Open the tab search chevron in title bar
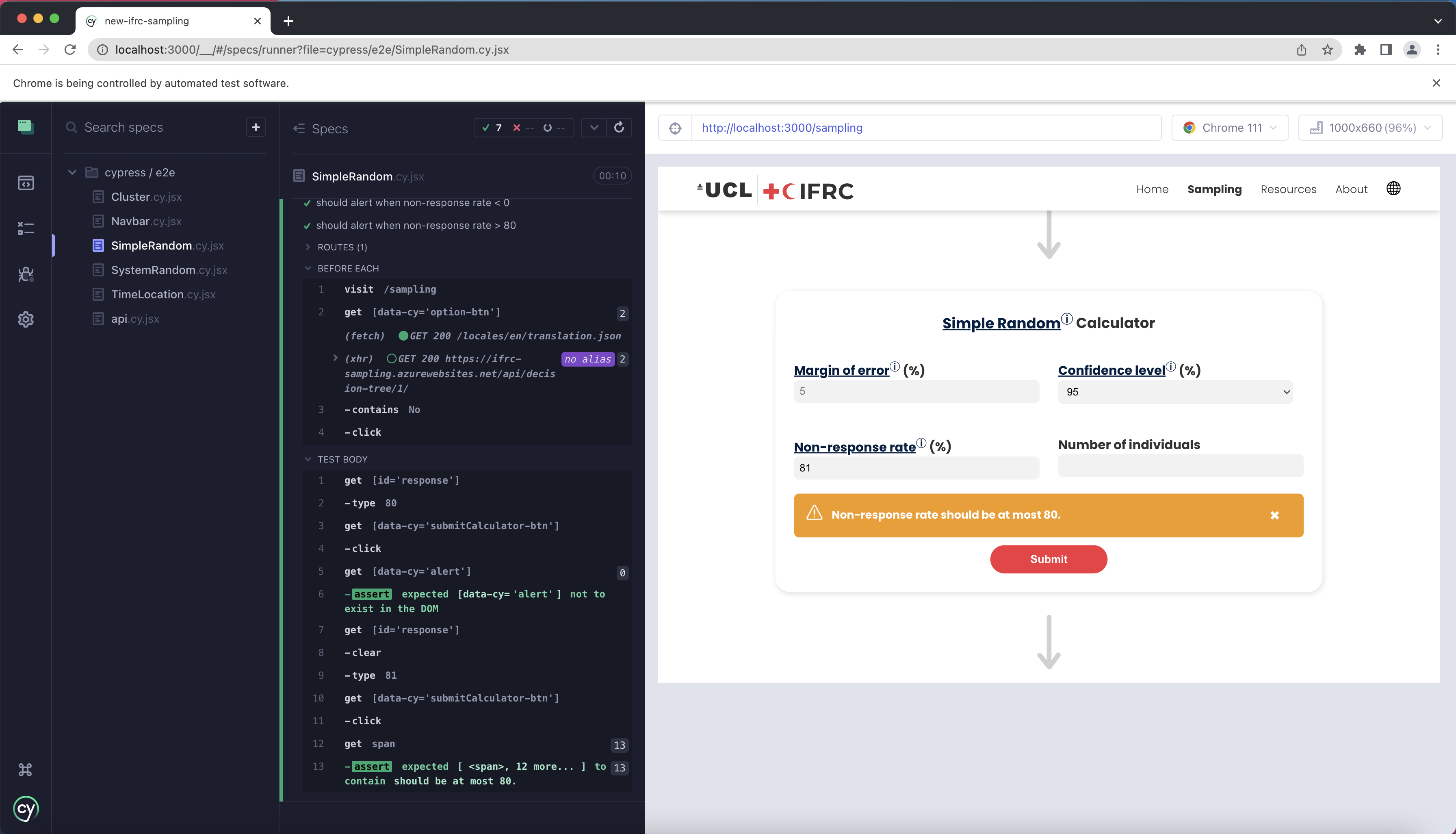Viewport: 1456px width, 834px height. click(1438, 21)
